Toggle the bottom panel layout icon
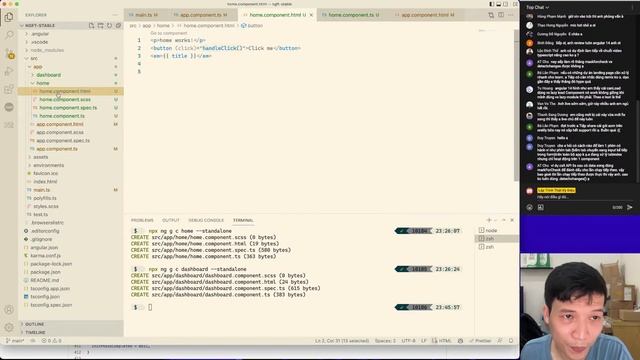This screenshot has width=640, height=360. pyautogui.click(x=498, y=4)
